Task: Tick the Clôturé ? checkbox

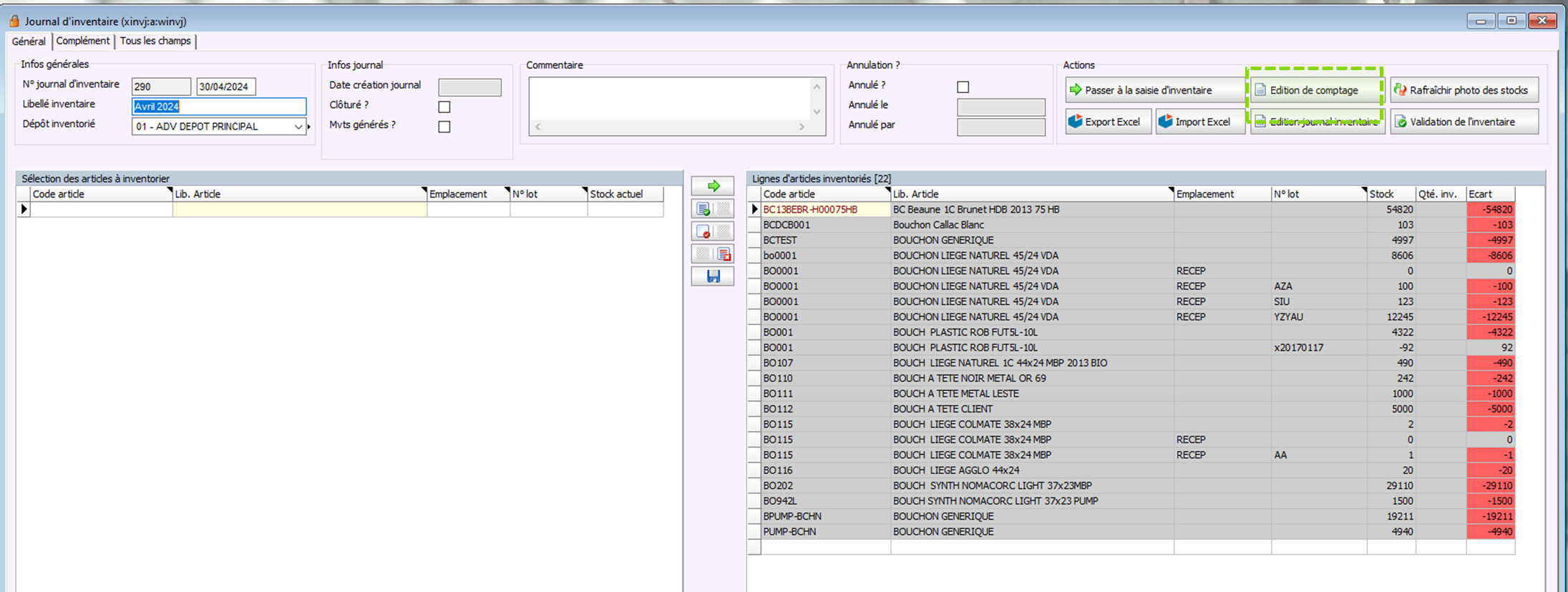Action: pyautogui.click(x=444, y=107)
